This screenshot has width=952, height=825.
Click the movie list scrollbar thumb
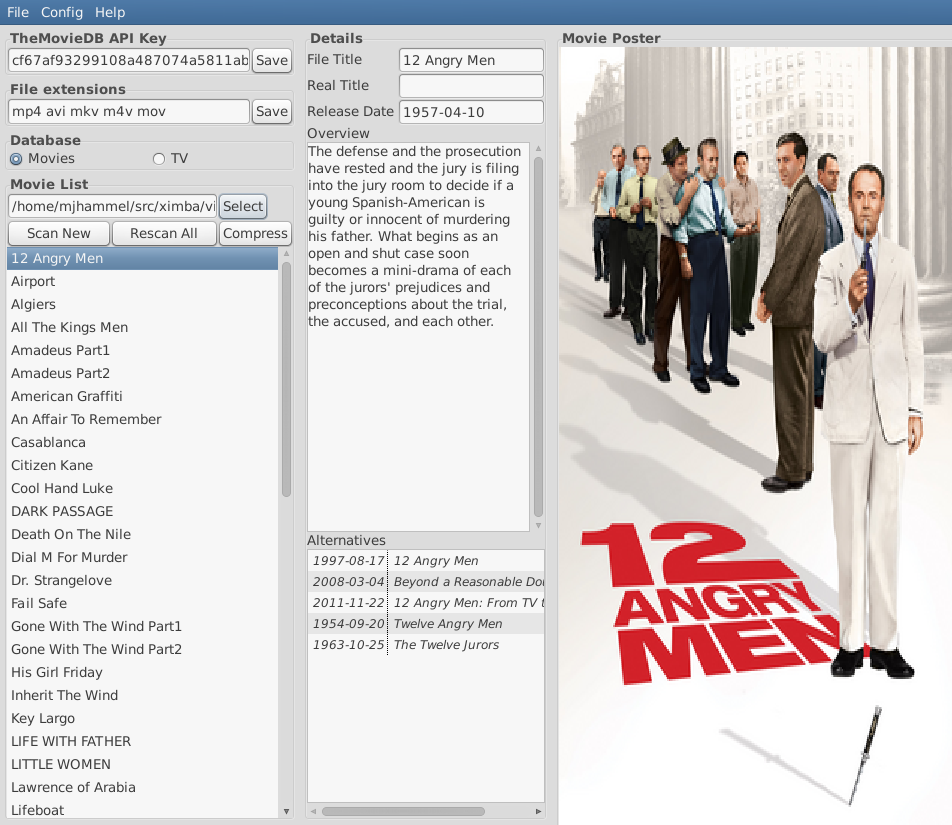pyautogui.click(x=287, y=379)
